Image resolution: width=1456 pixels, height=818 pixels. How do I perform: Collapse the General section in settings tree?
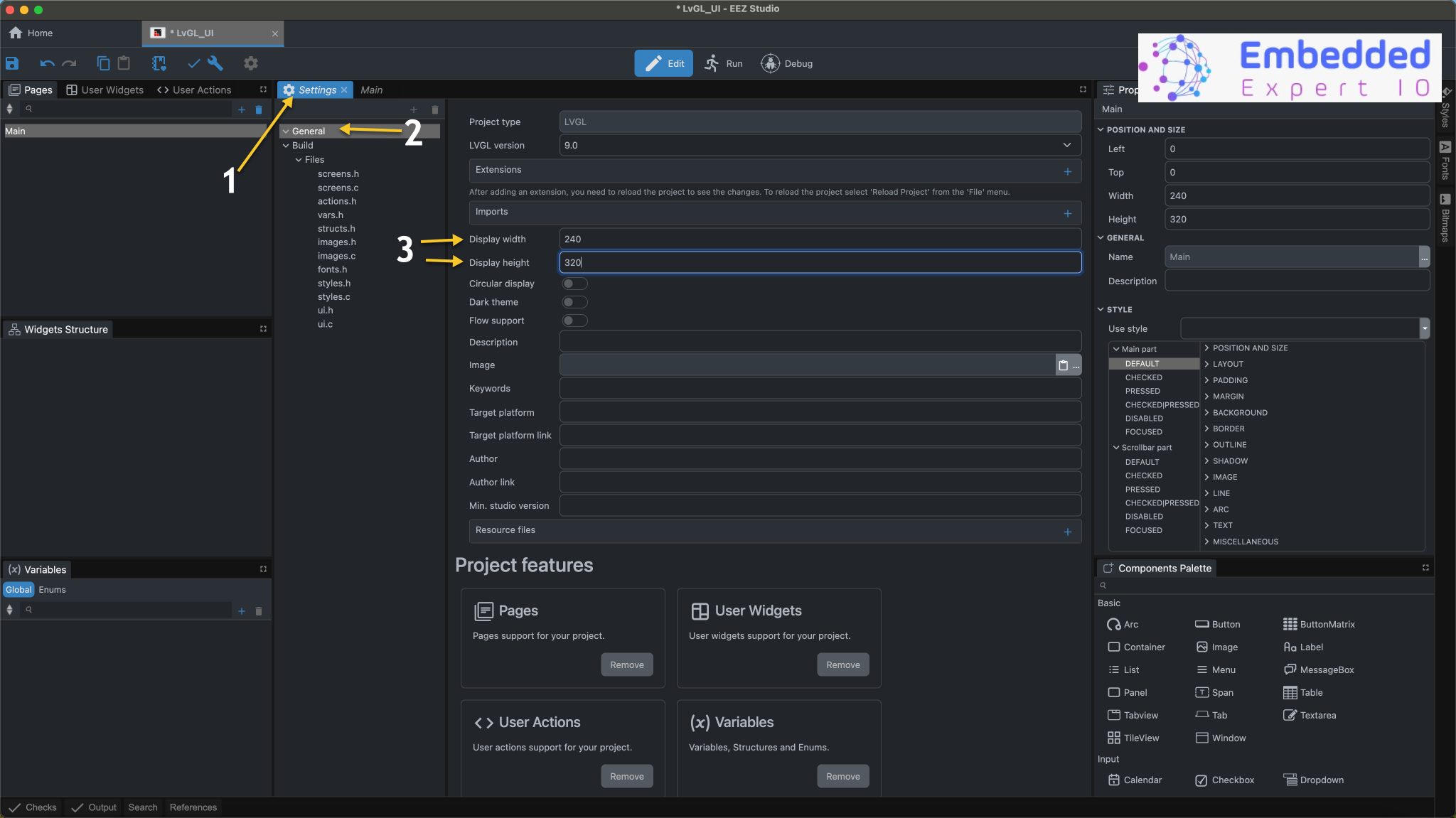coord(286,131)
